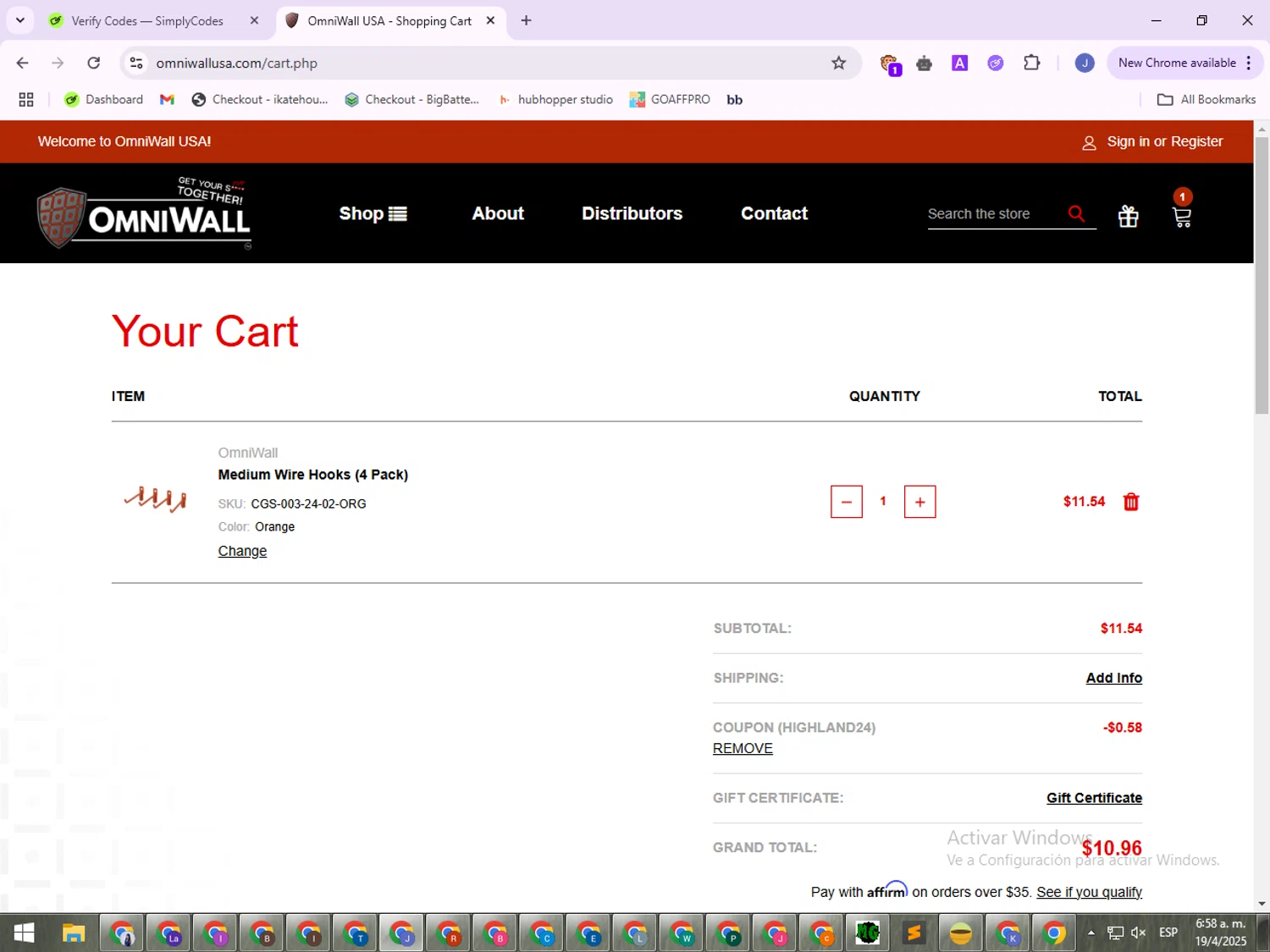Viewport: 1270px width, 952px height.
Task: Open File Explorer from the taskbar
Action: (74, 933)
